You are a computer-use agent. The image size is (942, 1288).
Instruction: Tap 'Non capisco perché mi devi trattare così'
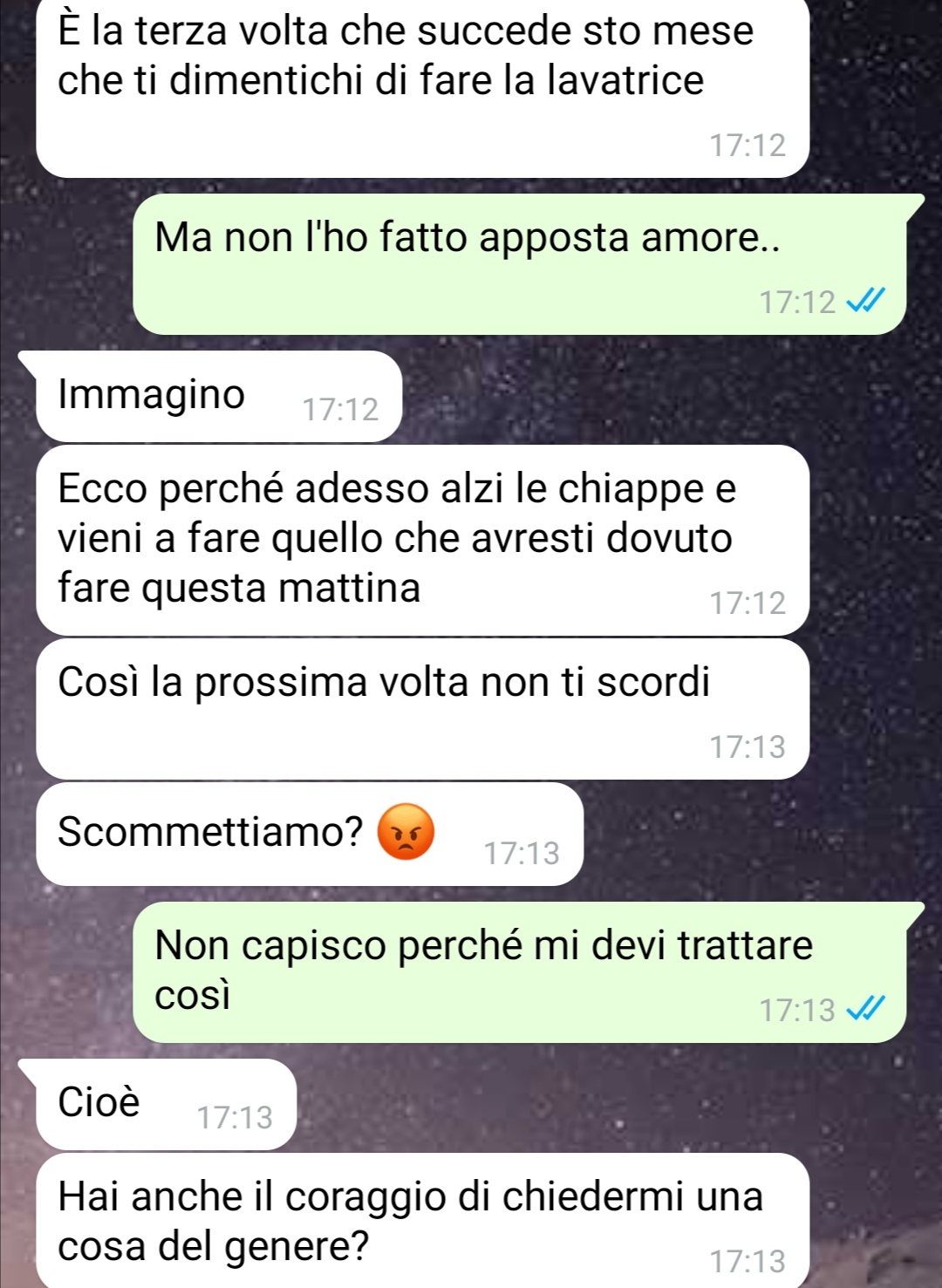pos(521,972)
